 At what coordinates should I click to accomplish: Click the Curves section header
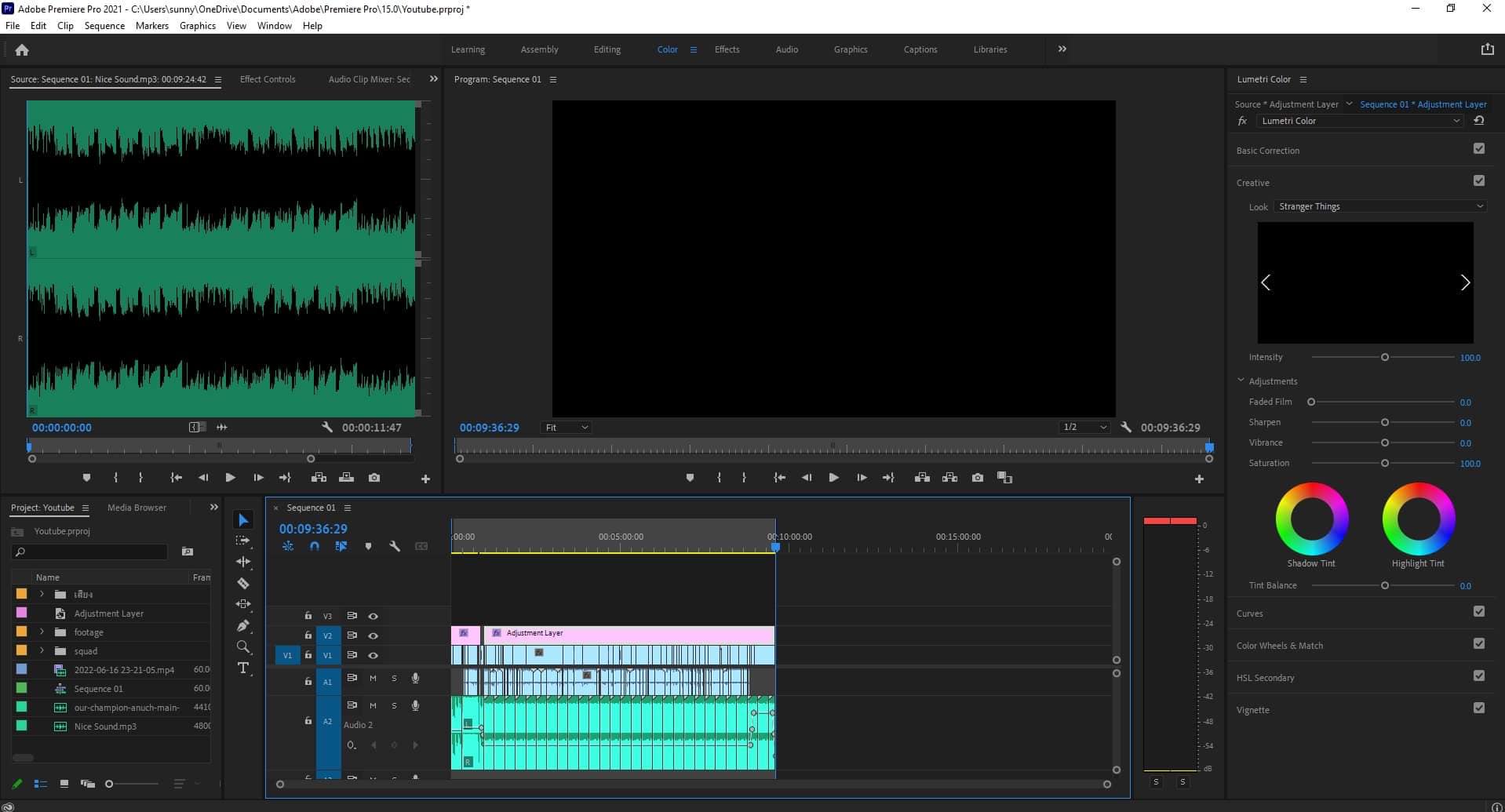[1250, 614]
